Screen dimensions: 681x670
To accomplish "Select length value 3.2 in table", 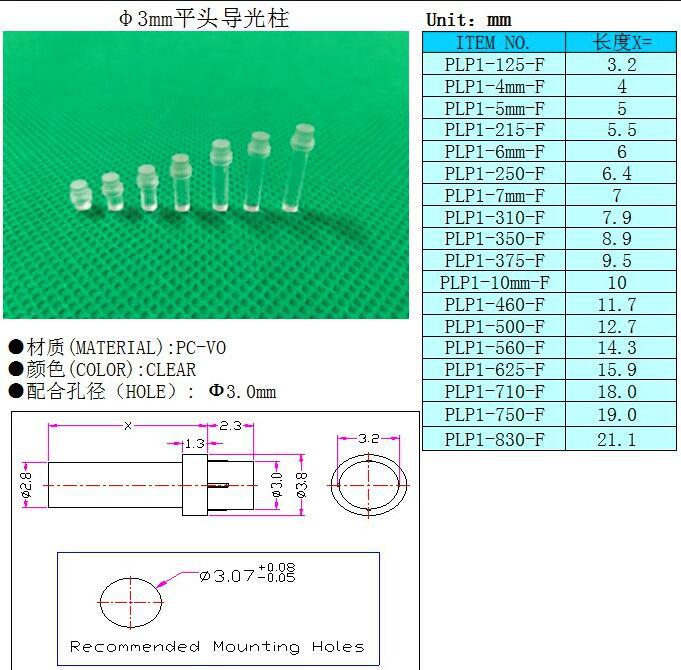I will (621, 65).
